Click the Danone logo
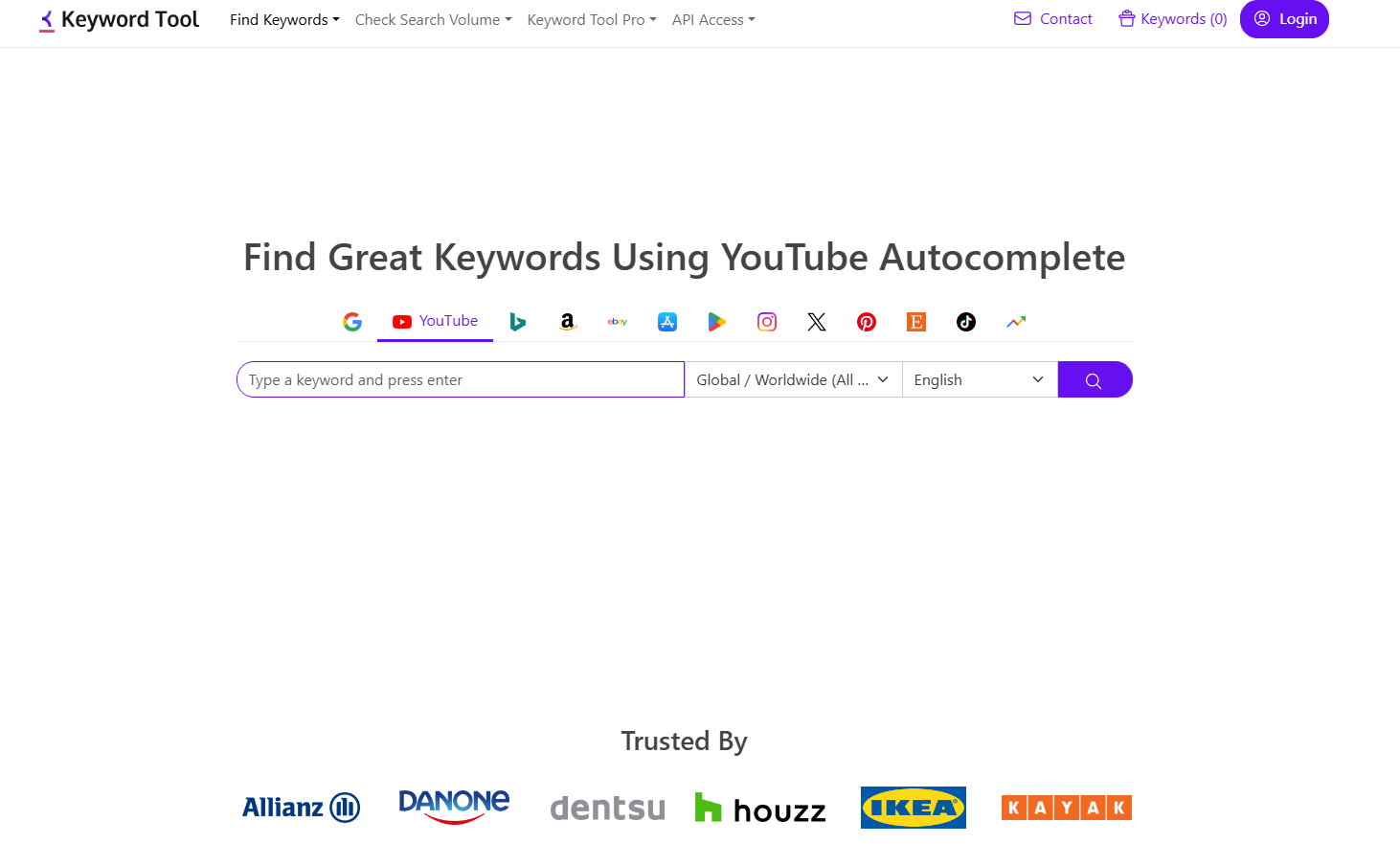 click(x=454, y=807)
